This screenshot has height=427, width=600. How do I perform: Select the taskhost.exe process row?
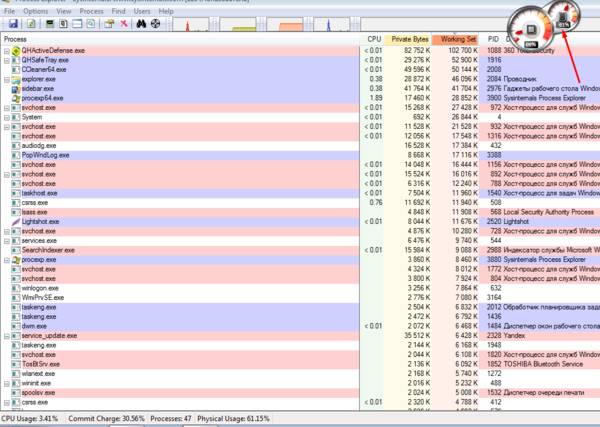(x=300, y=193)
